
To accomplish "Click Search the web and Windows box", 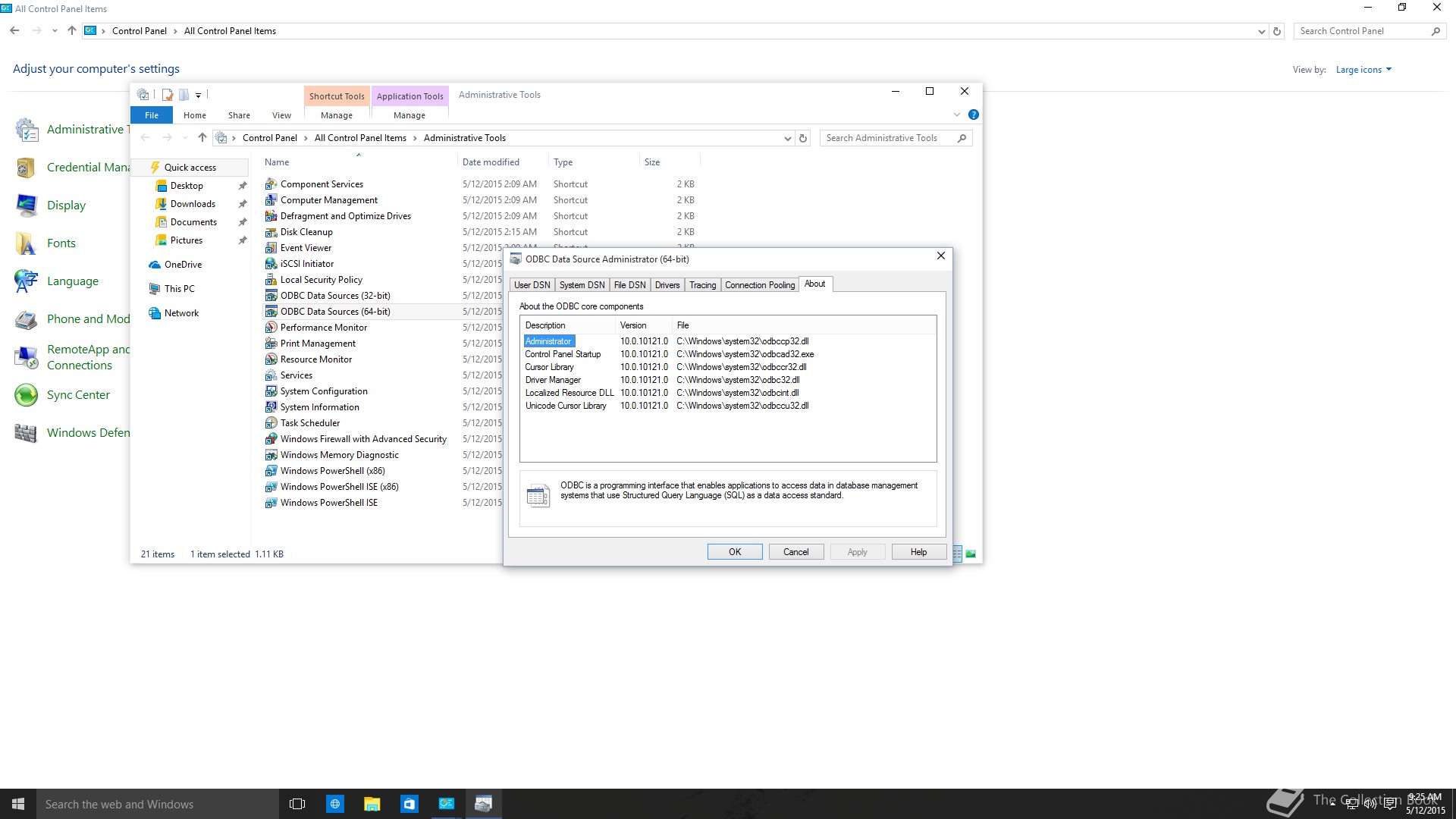I will tap(158, 804).
